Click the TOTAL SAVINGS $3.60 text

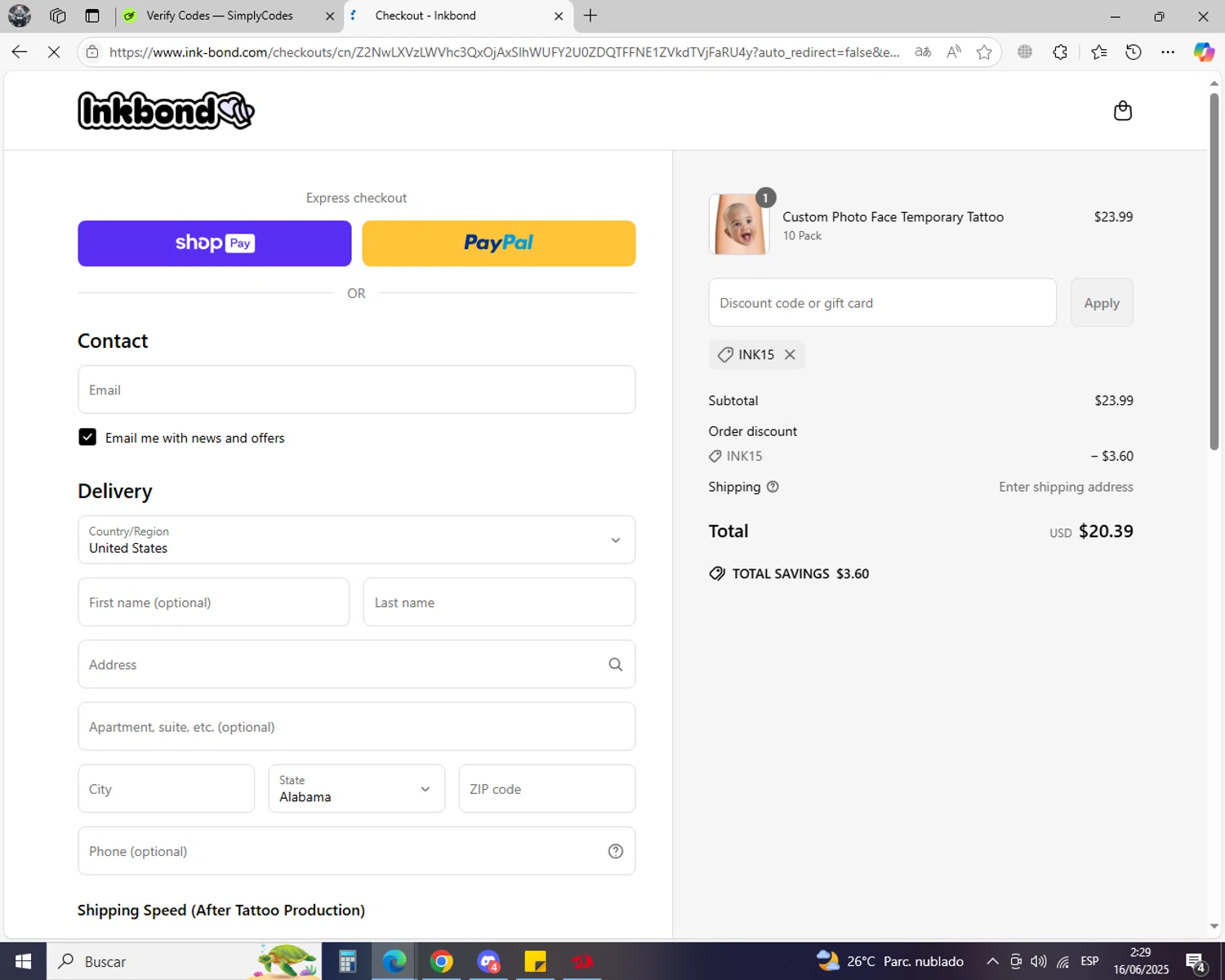[x=800, y=573]
